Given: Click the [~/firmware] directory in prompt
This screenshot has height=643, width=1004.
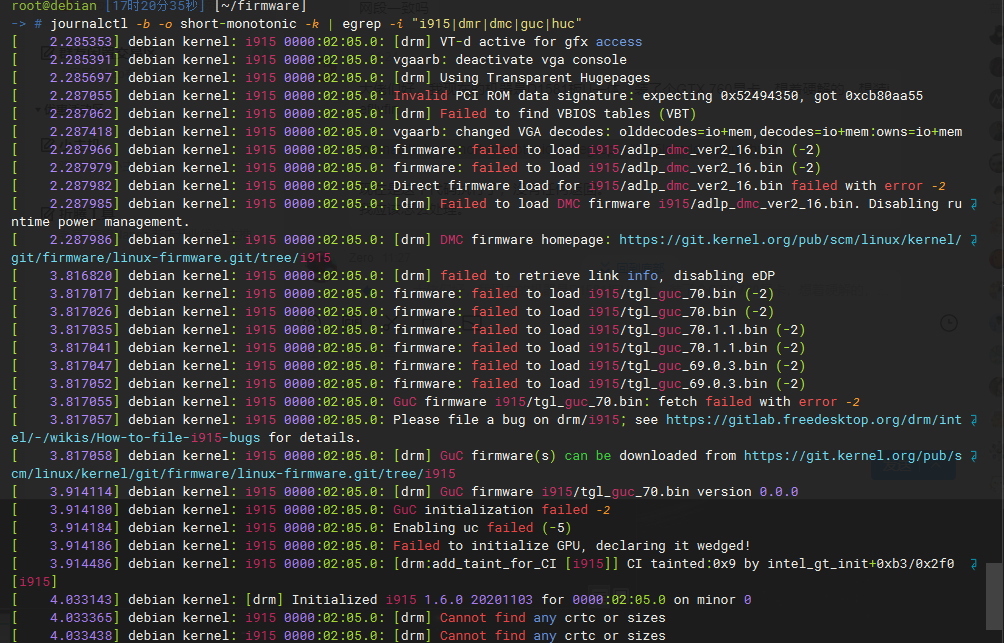Looking at the screenshot, I should point(261,6).
